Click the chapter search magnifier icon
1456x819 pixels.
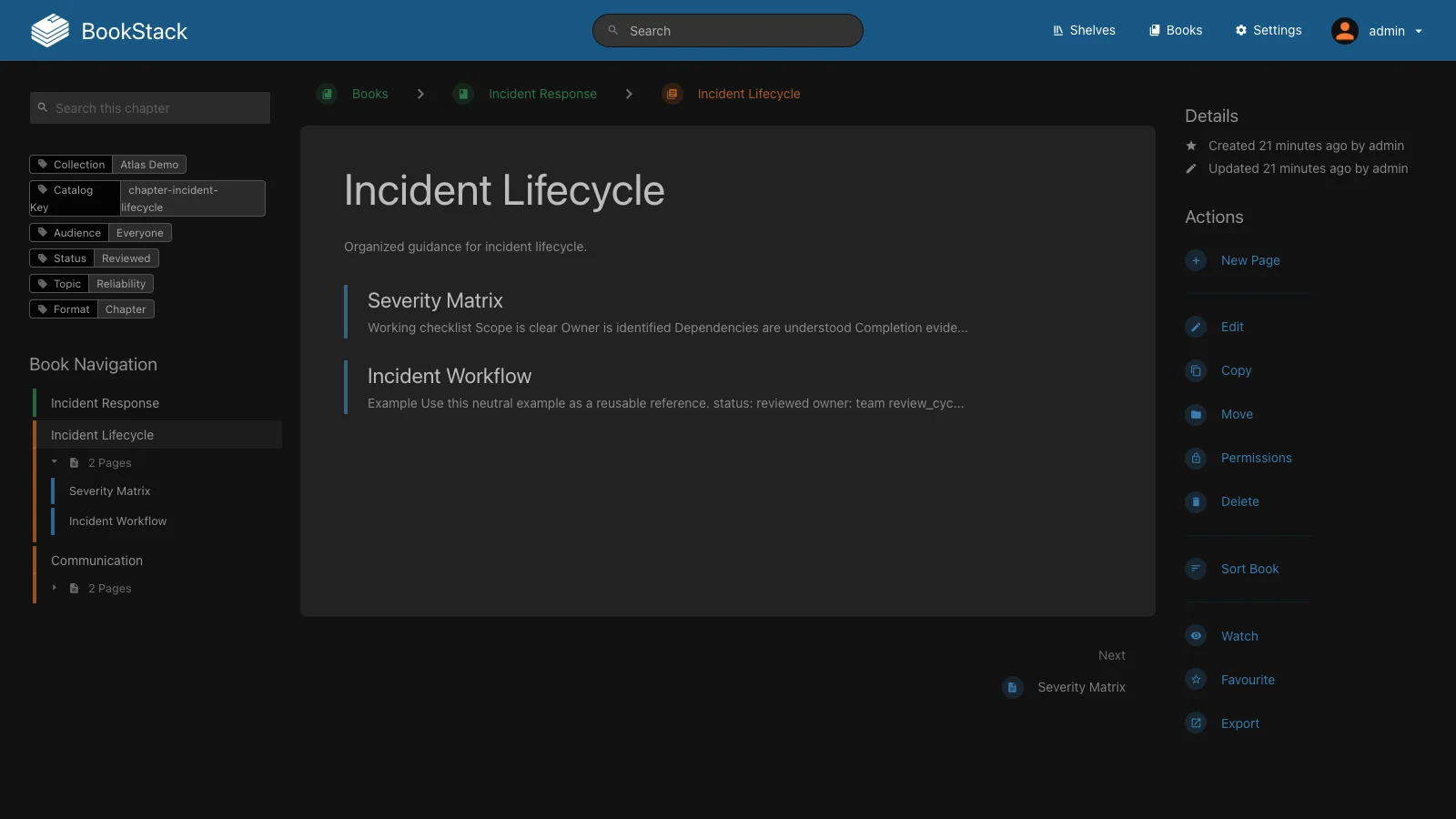click(x=42, y=107)
